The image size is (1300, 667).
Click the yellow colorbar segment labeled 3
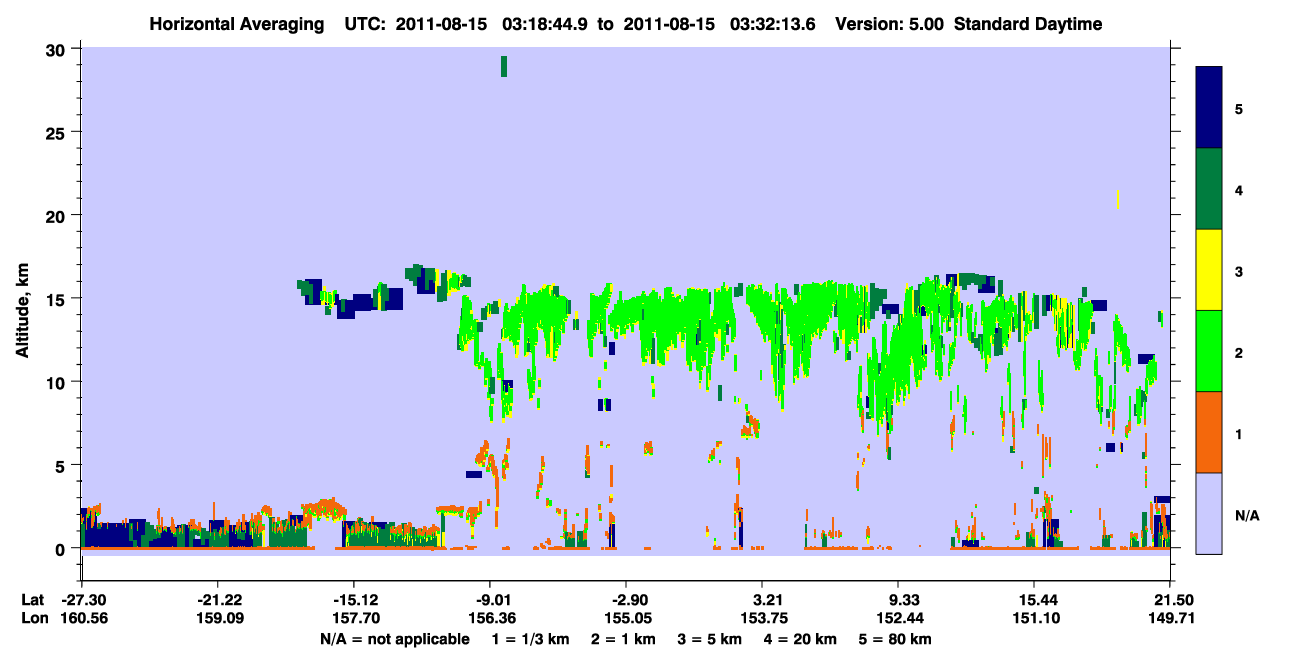click(x=1209, y=270)
